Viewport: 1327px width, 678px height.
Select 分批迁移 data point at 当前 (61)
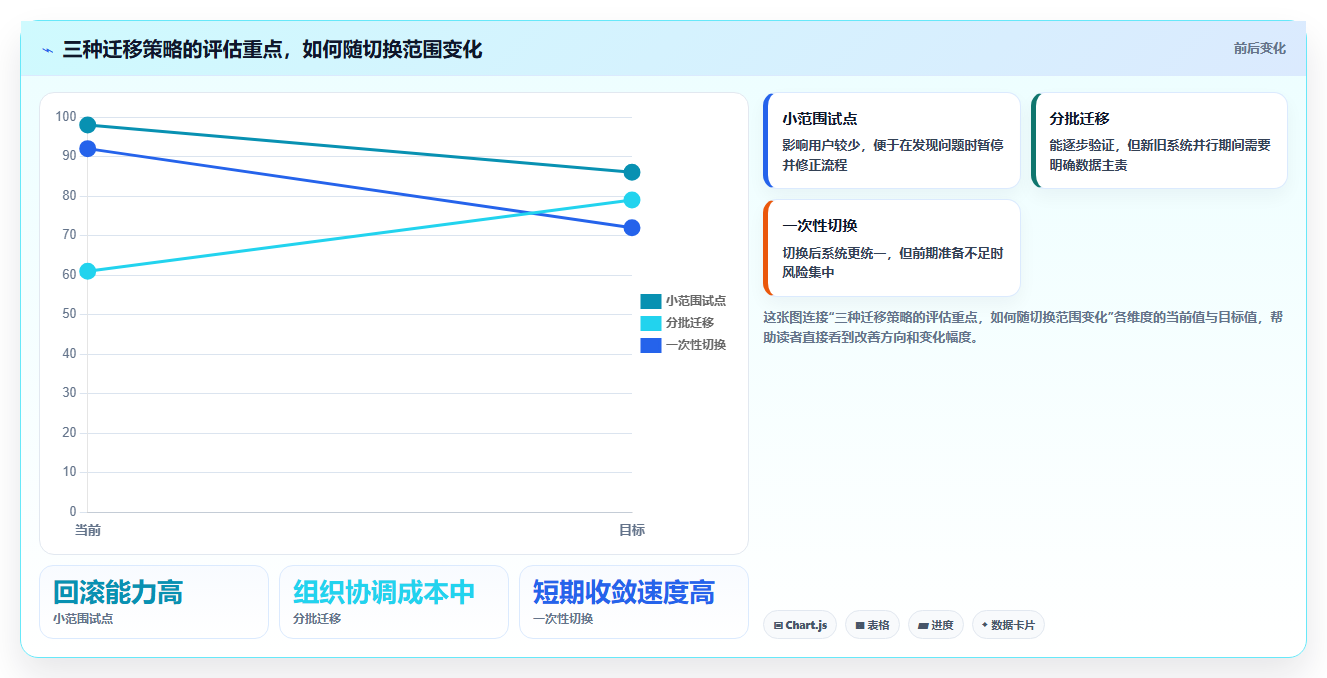point(88,271)
